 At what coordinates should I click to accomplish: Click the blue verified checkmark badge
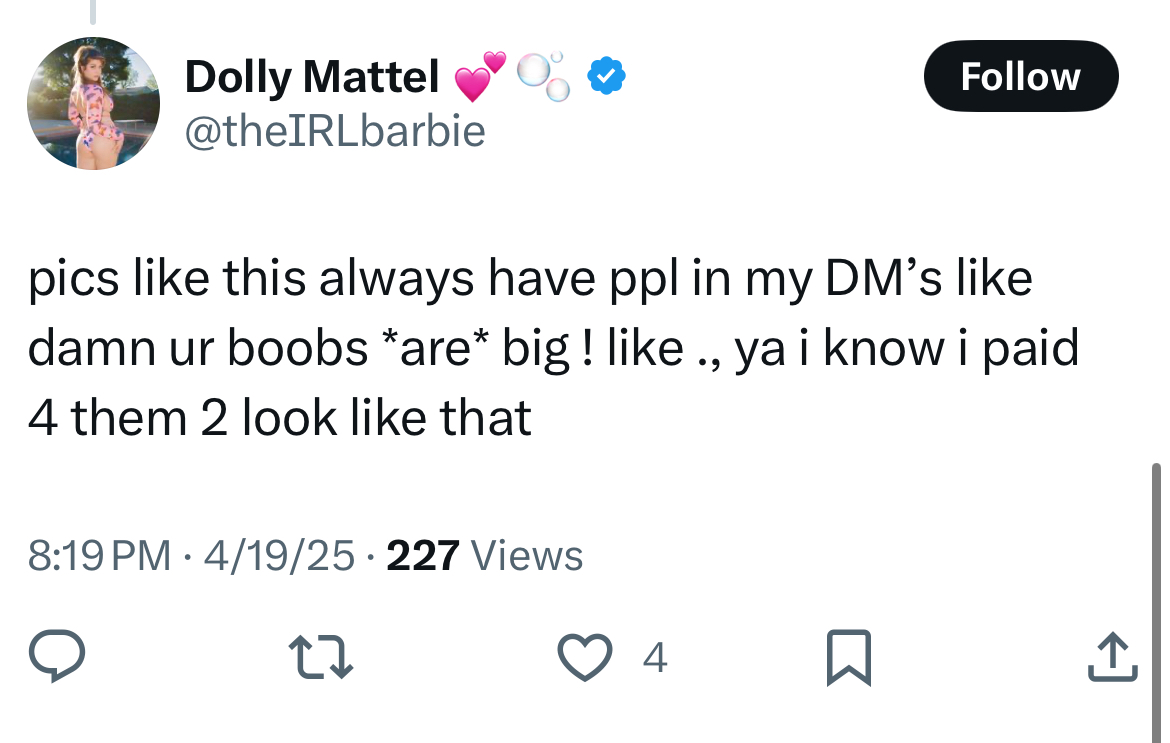[x=607, y=75]
